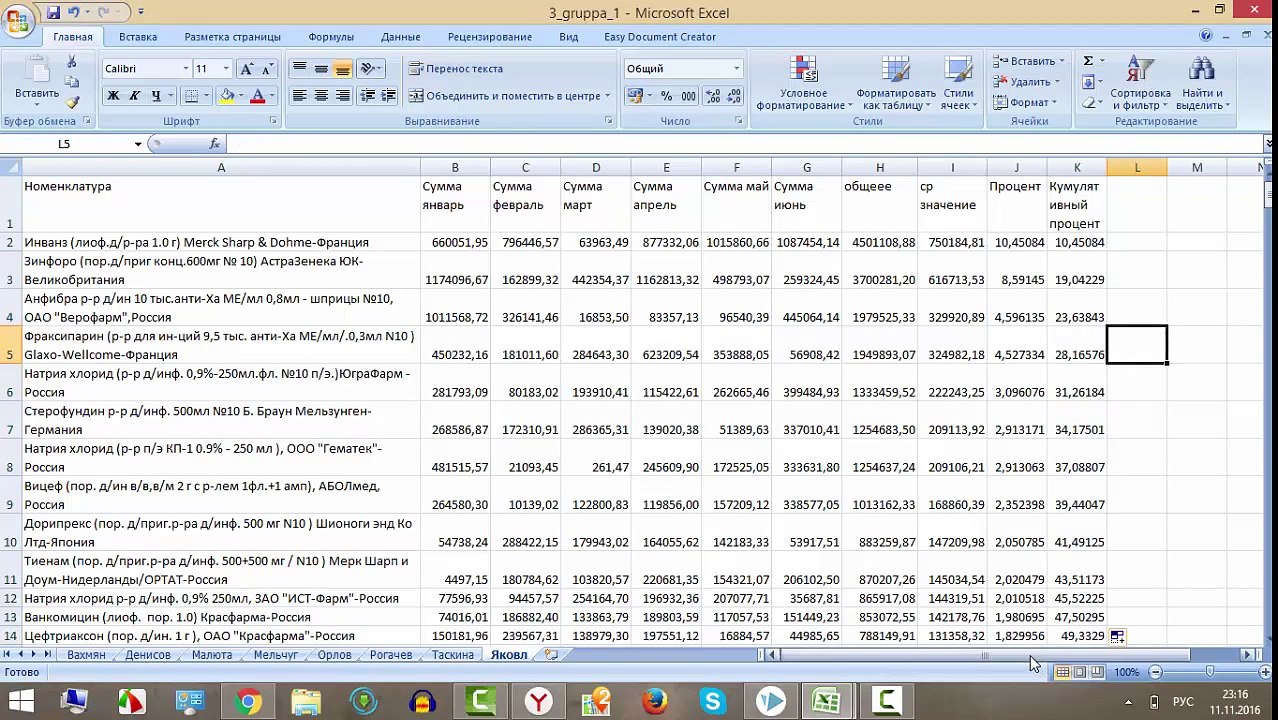This screenshot has height=720, width=1278.
Task: Click the Windows Start button
Action: coord(20,702)
